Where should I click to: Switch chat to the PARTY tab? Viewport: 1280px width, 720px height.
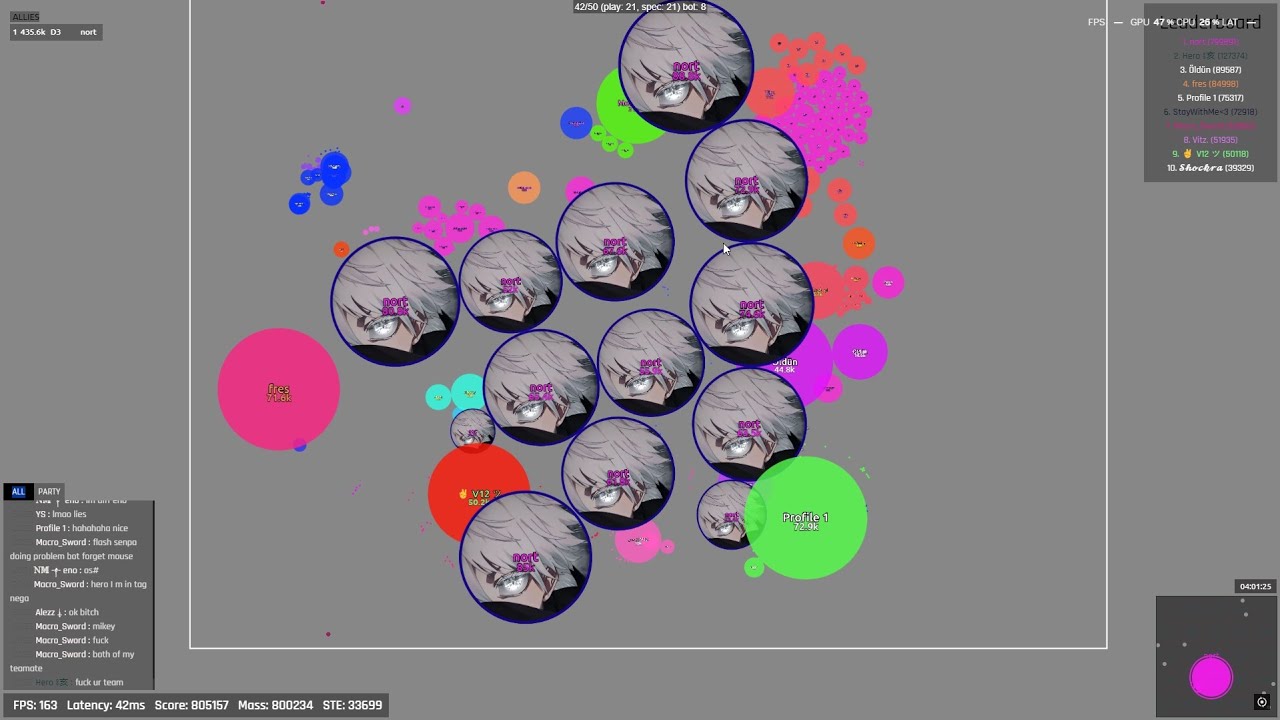click(x=49, y=492)
